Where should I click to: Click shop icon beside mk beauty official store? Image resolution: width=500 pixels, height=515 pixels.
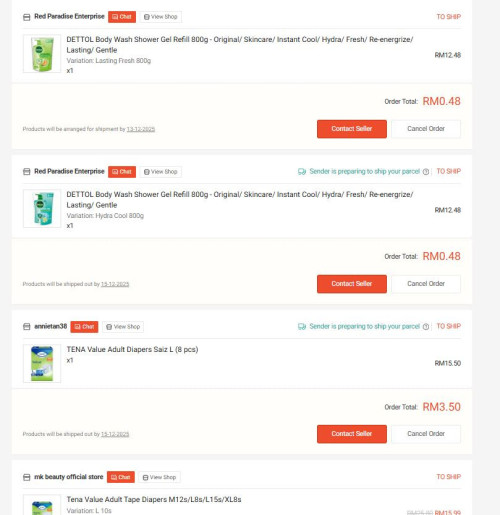27,477
